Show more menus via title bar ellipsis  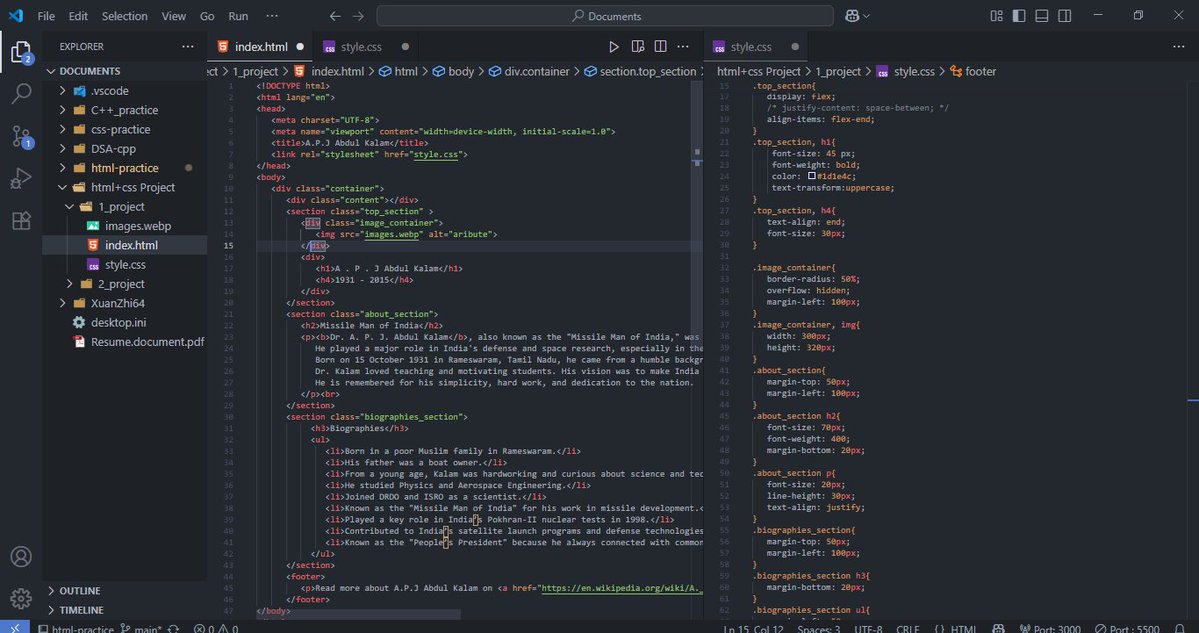click(x=272, y=16)
